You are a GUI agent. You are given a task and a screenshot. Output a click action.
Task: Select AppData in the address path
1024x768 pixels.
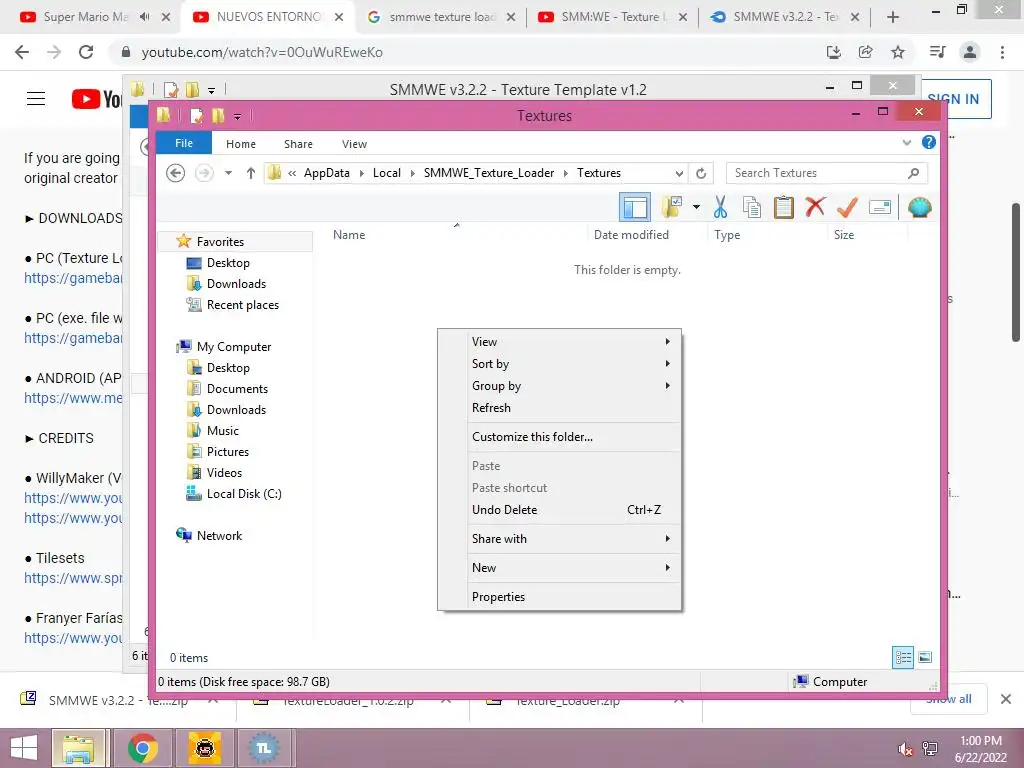(327, 173)
